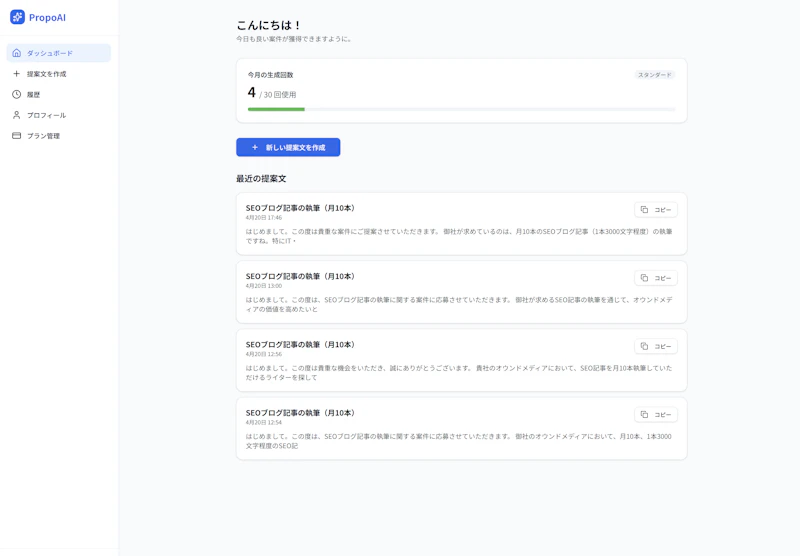Go to 履歴 in the sidebar

point(59,94)
